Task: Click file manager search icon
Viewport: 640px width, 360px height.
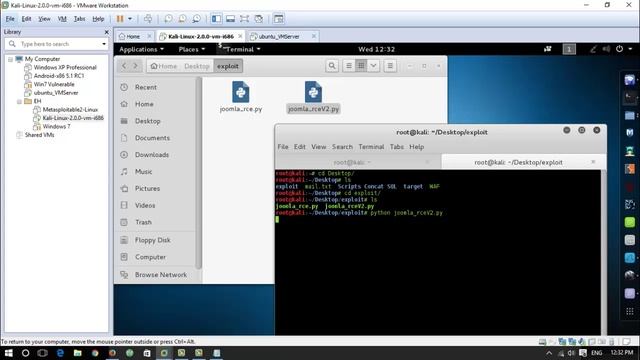Action: coord(332,66)
